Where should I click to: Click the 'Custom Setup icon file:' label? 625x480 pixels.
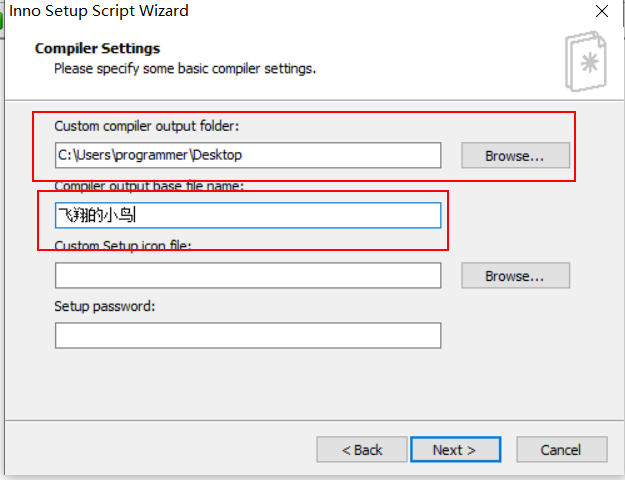123,245
